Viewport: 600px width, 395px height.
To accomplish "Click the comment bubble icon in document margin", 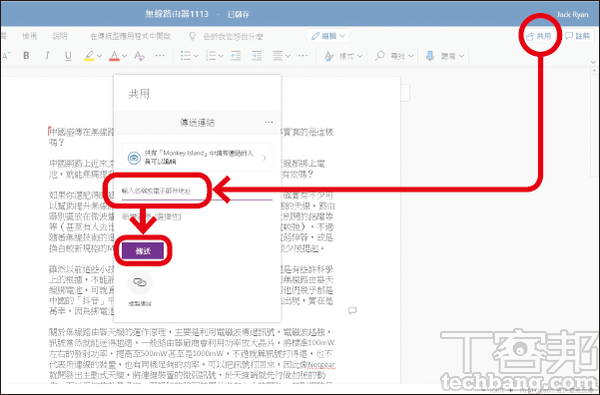I will [x=352, y=310].
